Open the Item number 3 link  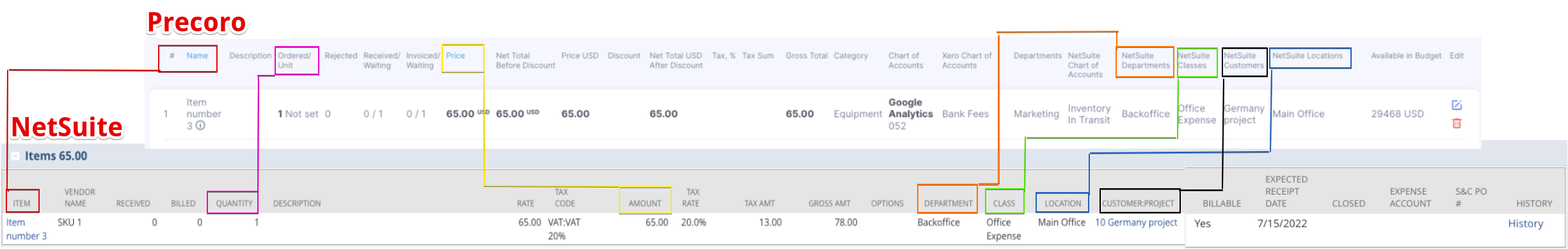pyautogui.click(x=26, y=229)
